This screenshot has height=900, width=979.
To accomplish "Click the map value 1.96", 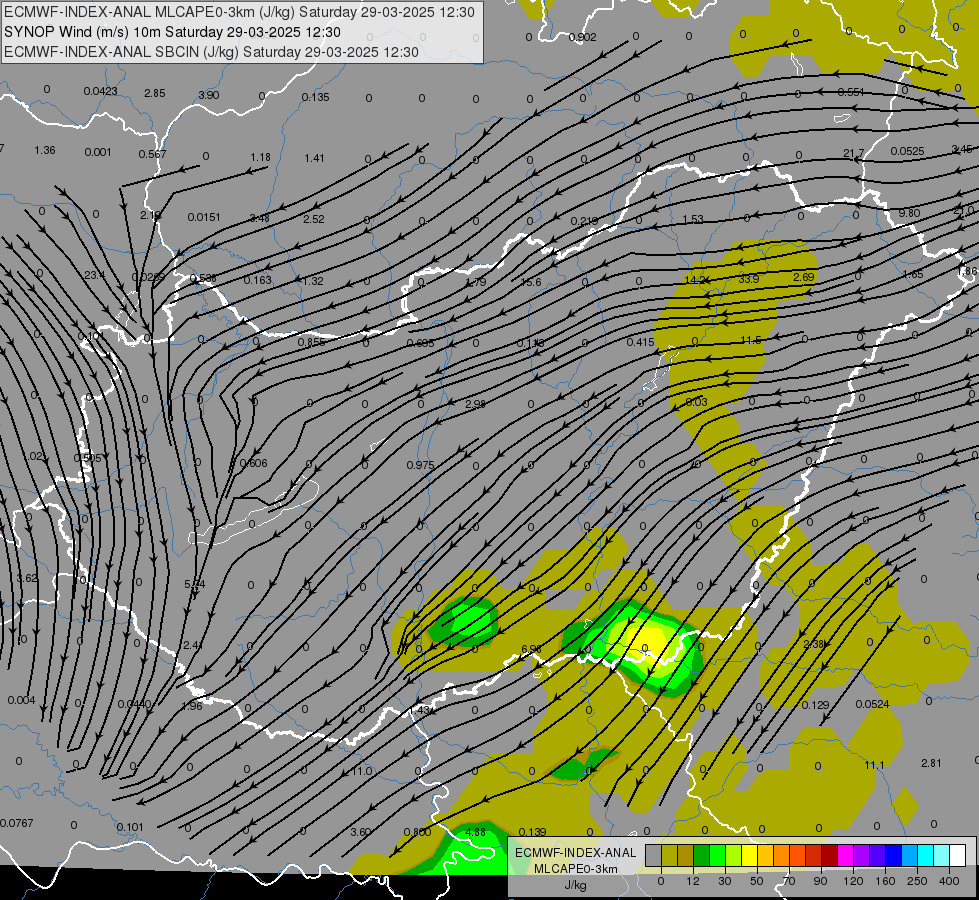I will (192, 706).
